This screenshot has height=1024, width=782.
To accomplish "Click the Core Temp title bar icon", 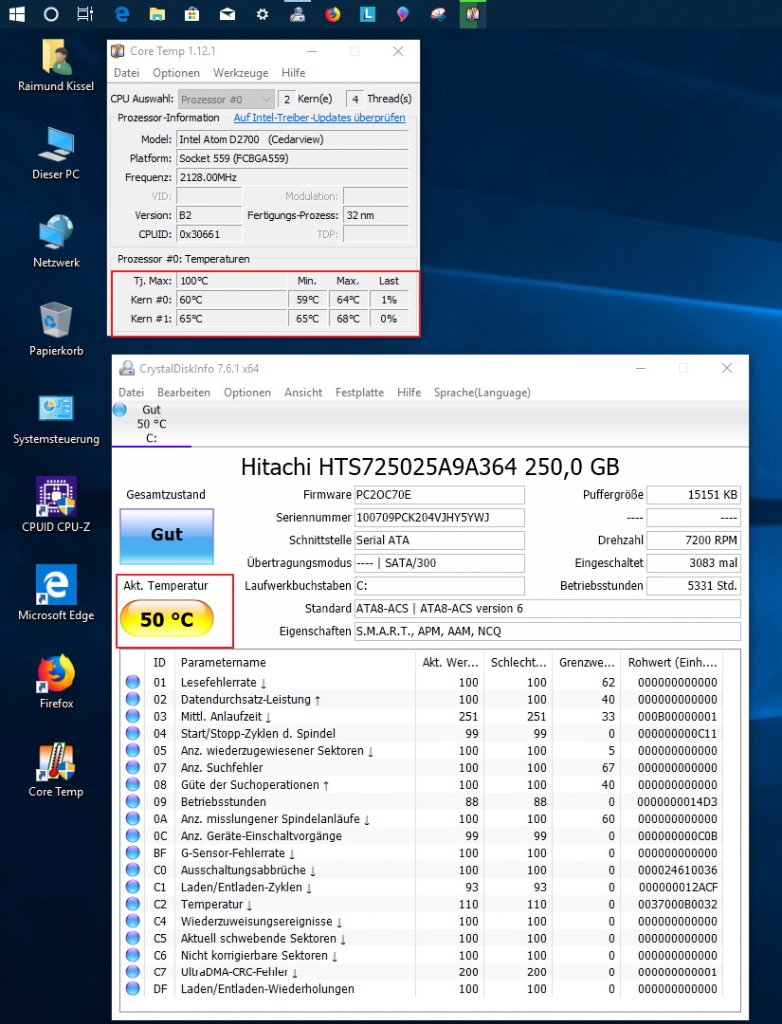I will (118, 51).
